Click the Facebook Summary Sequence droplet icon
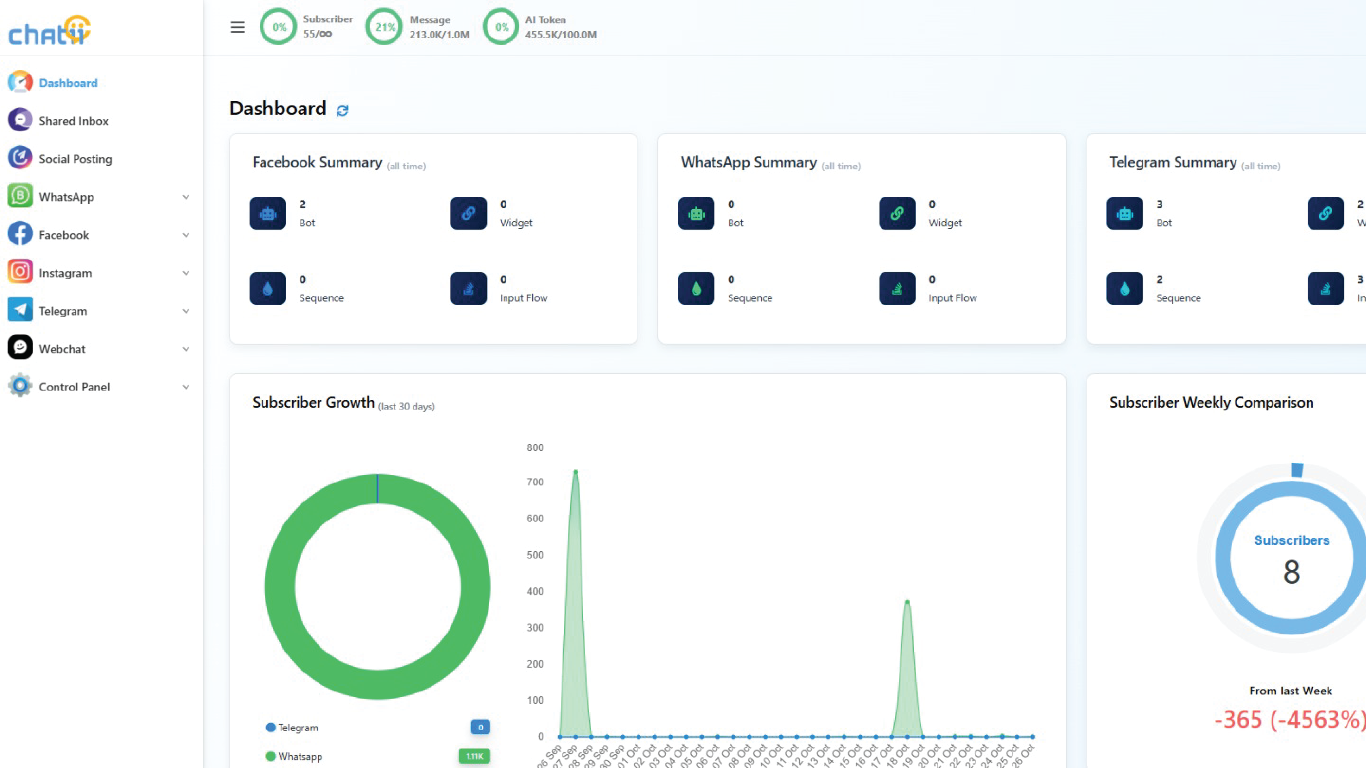Screen dimensions: 1366x768 tap(267, 288)
